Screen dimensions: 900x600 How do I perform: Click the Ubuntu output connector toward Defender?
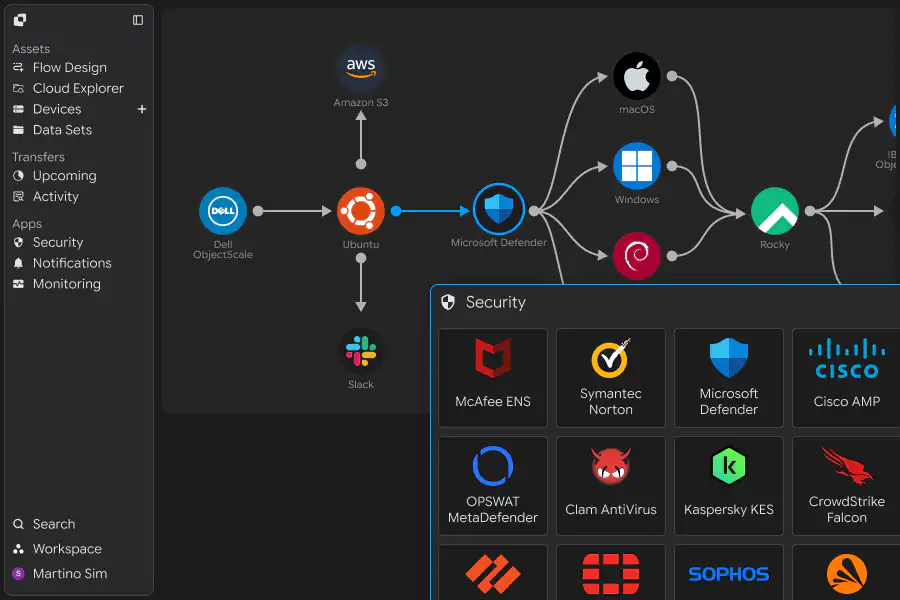[x=396, y=211]
